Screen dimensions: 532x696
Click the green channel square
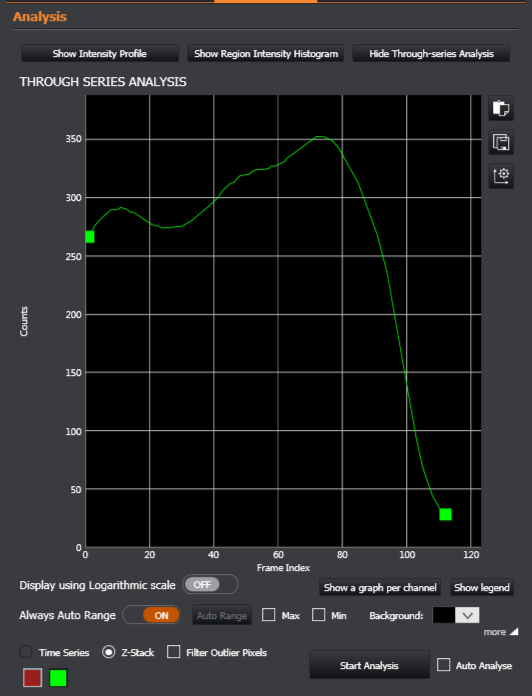coord(58,678)
